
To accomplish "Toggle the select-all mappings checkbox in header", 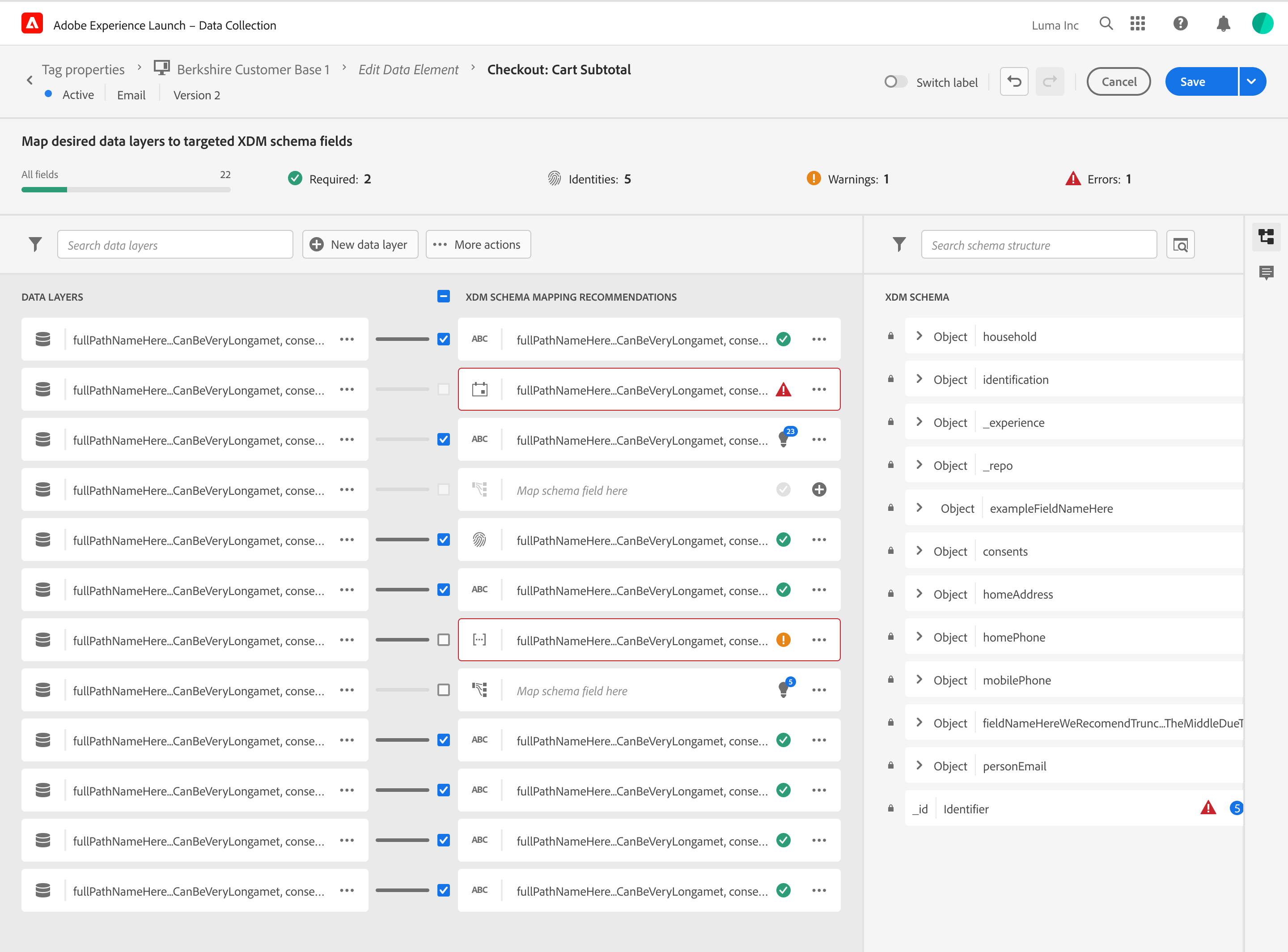I will tap(443, 297).
